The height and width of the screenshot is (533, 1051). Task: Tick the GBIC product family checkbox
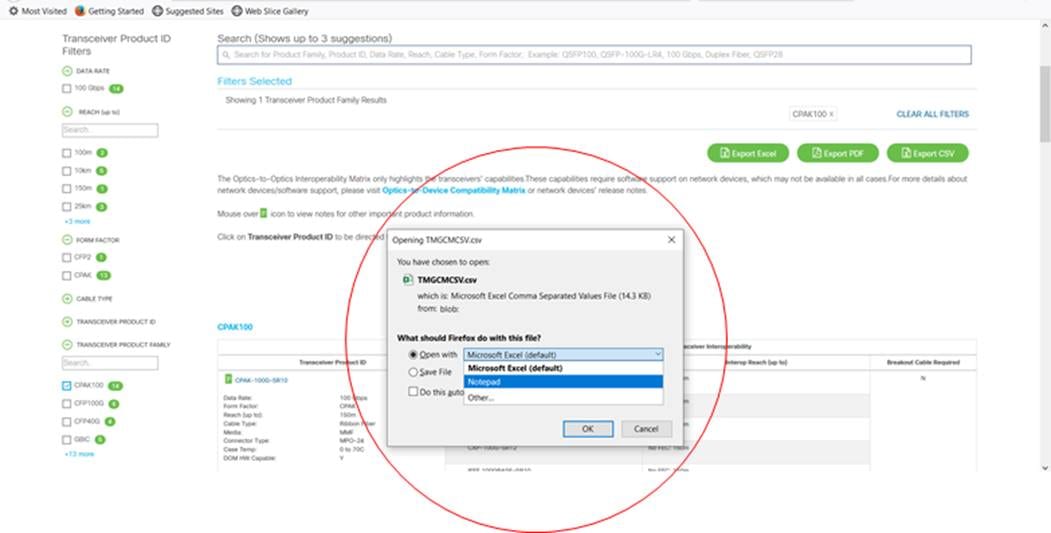[x=66, y=440]
